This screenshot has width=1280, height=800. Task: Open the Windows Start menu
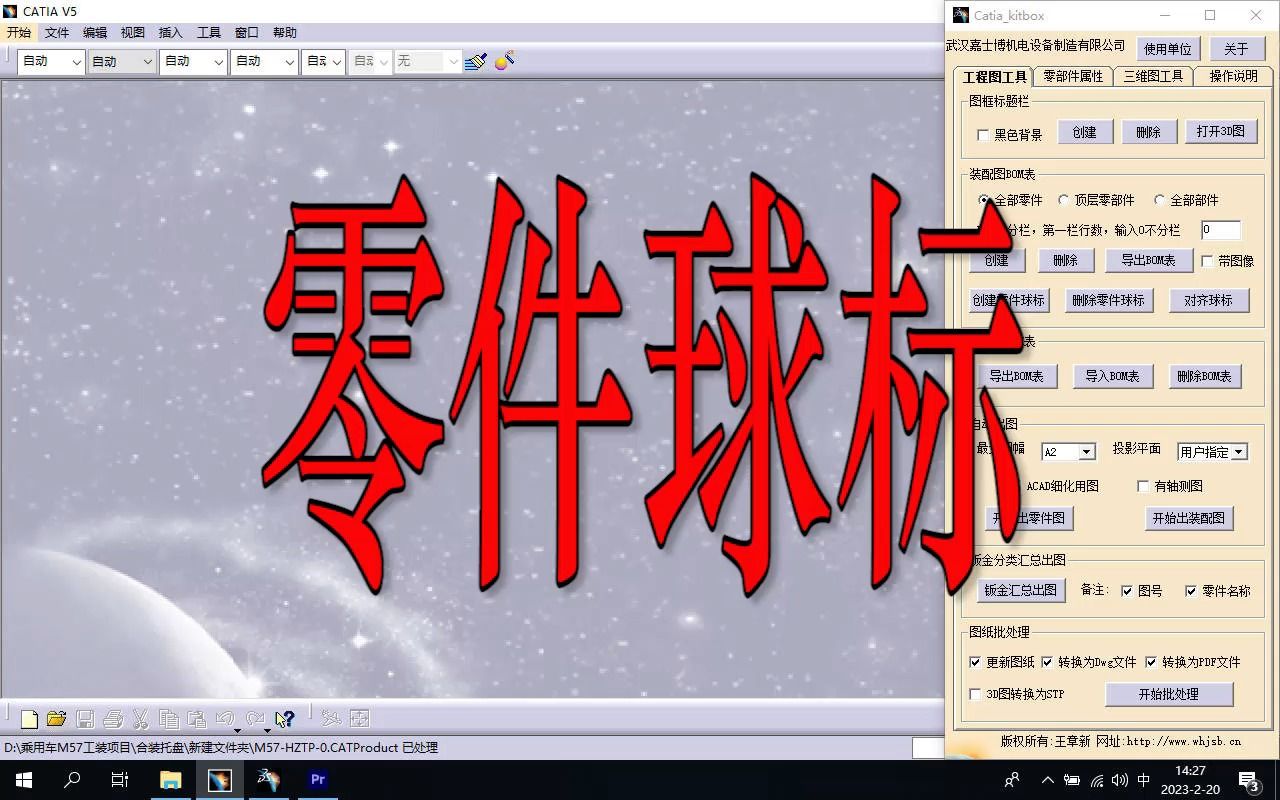coord(24,780)
